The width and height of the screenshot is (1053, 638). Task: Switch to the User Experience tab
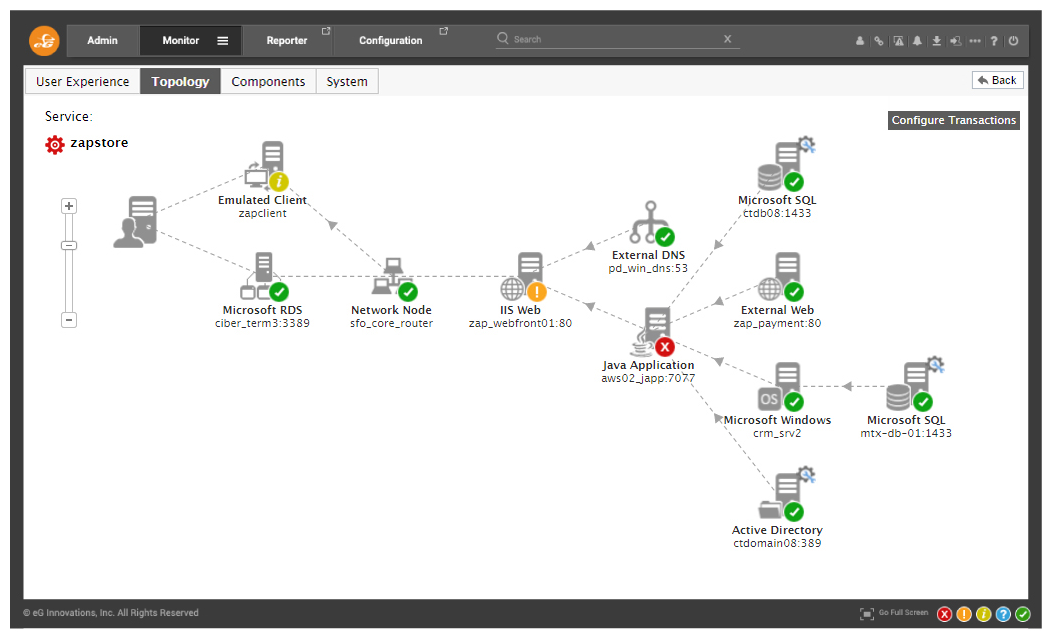[83, 81]
